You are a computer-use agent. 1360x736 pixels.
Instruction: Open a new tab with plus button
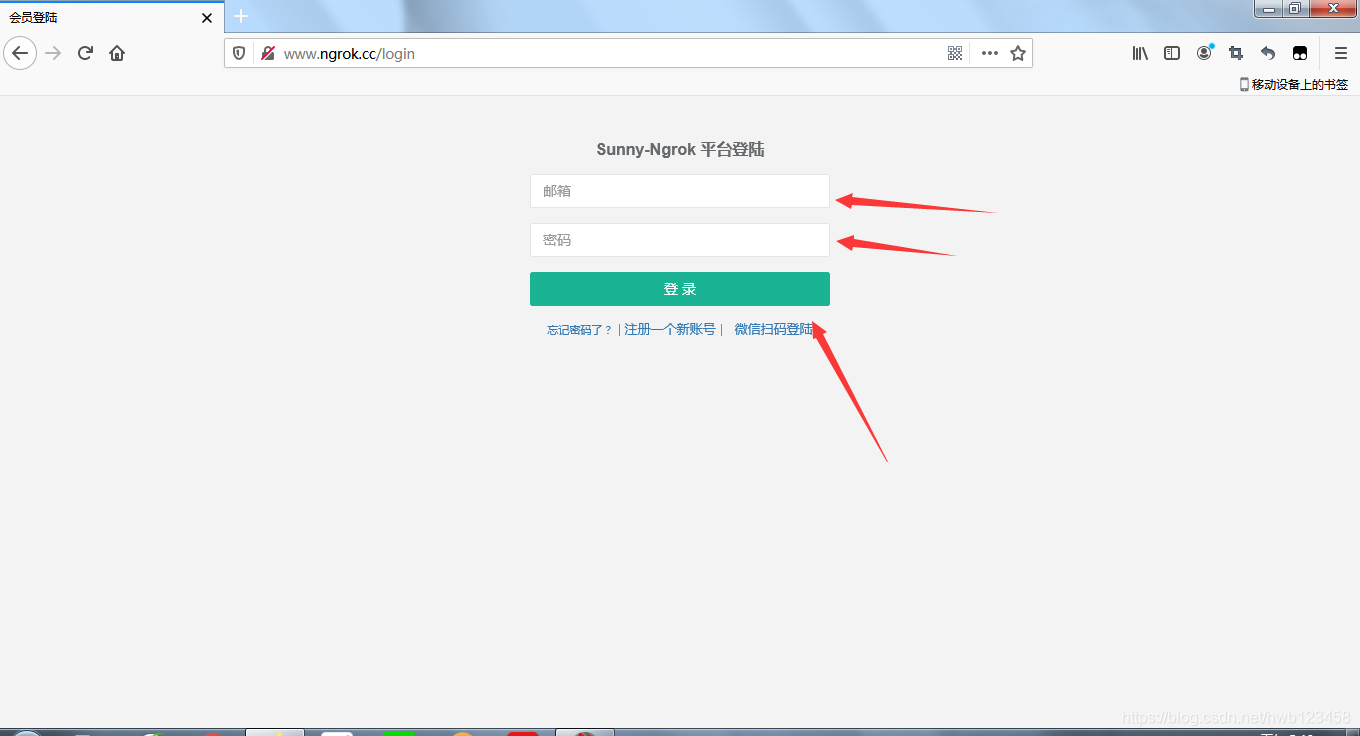241,16
